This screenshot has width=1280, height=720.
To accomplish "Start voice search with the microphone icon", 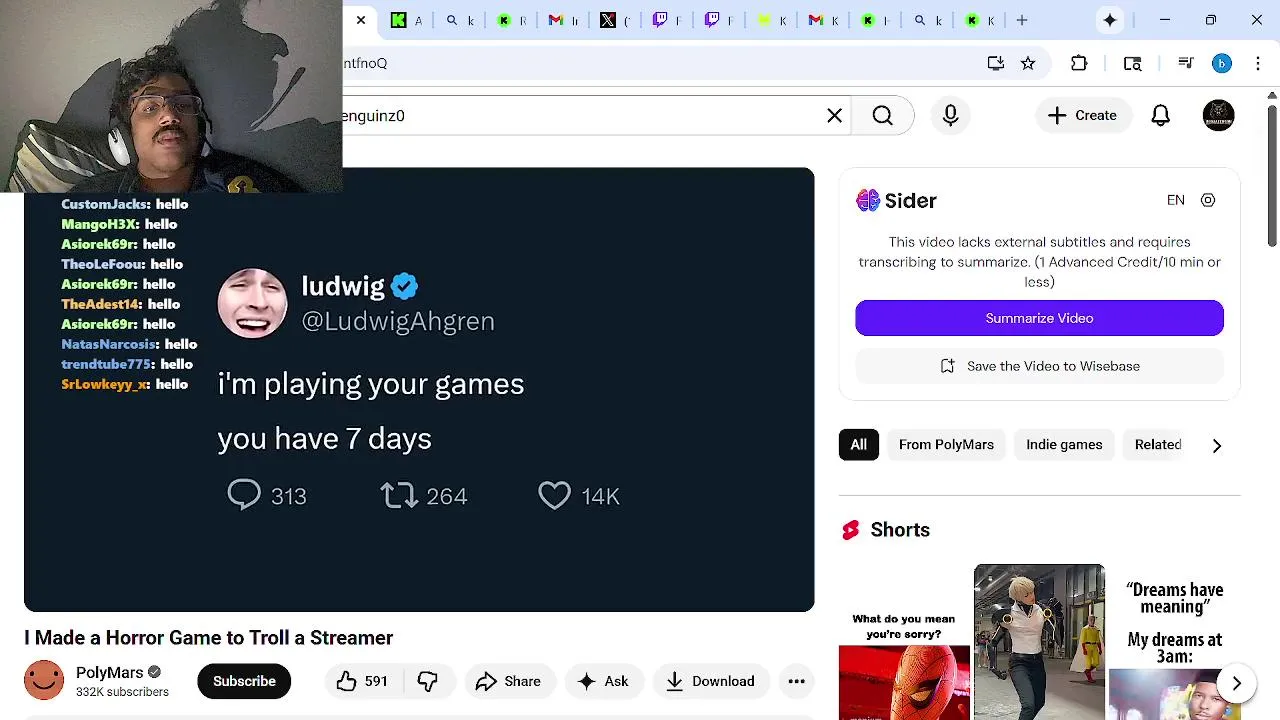I will tap(951, 116).
